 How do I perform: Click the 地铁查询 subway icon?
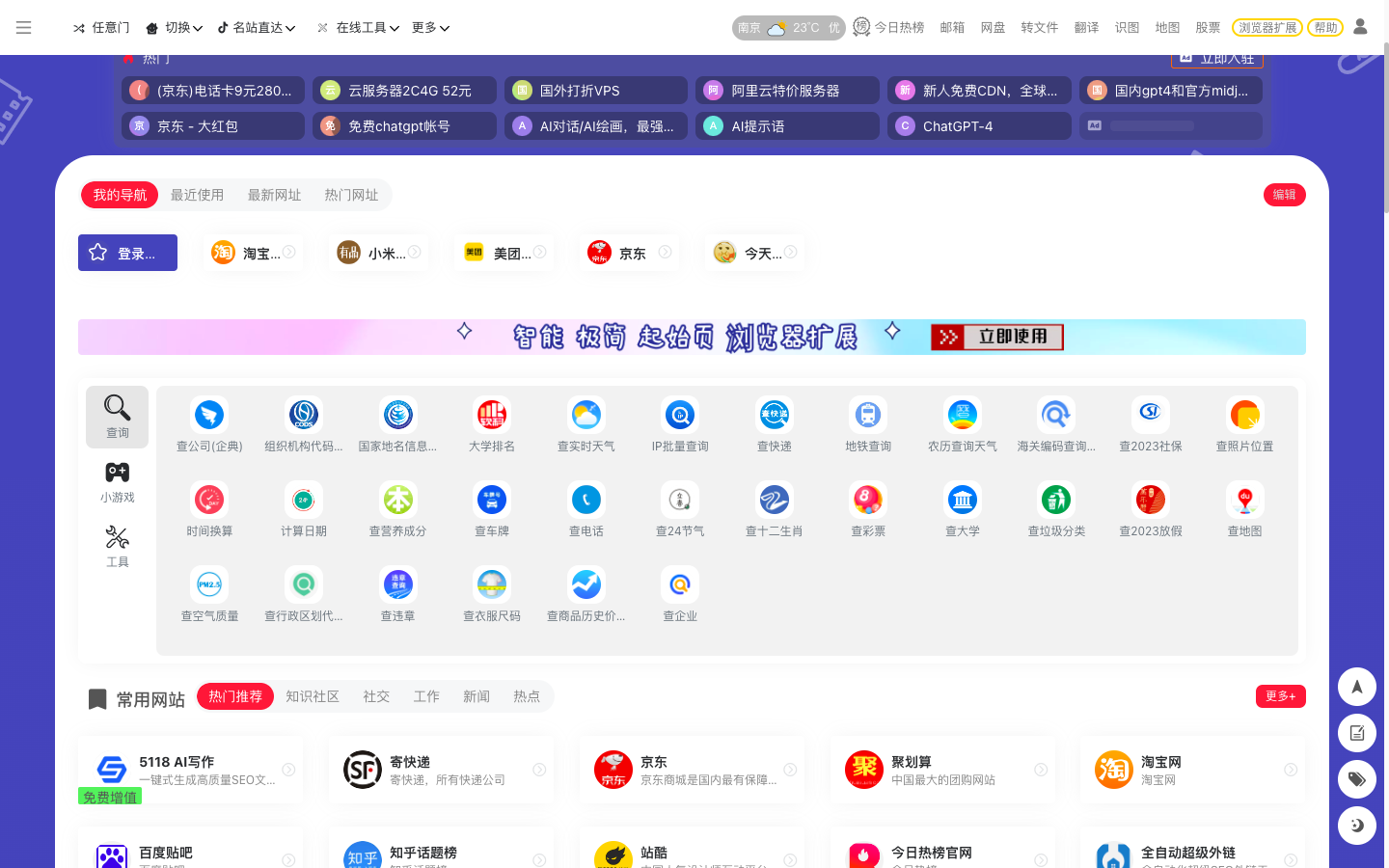coord(867,424)
